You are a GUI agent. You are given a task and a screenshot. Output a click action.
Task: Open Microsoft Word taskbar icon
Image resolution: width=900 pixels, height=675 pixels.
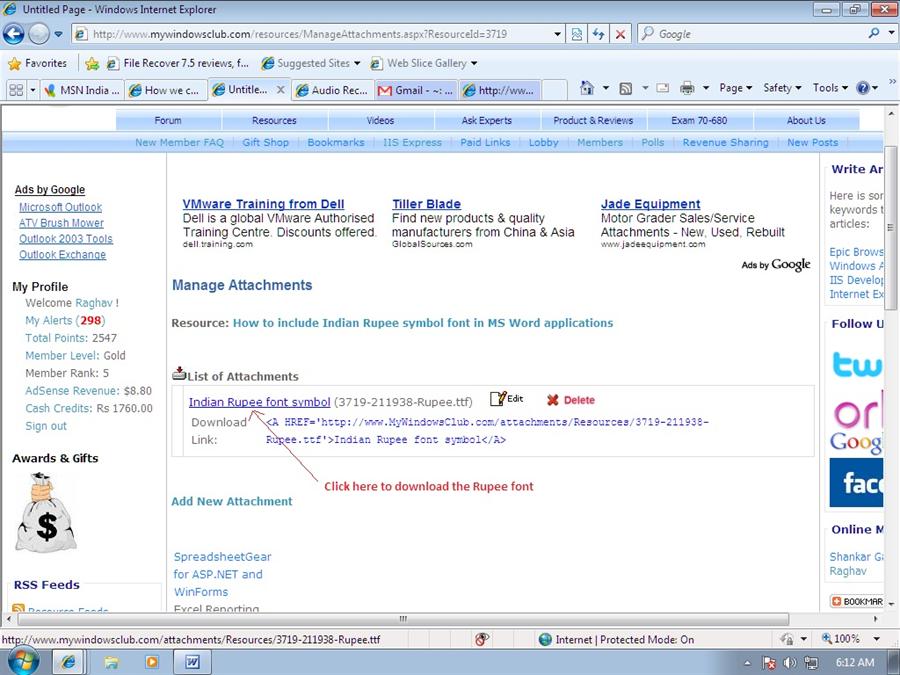tap(192, 662)
